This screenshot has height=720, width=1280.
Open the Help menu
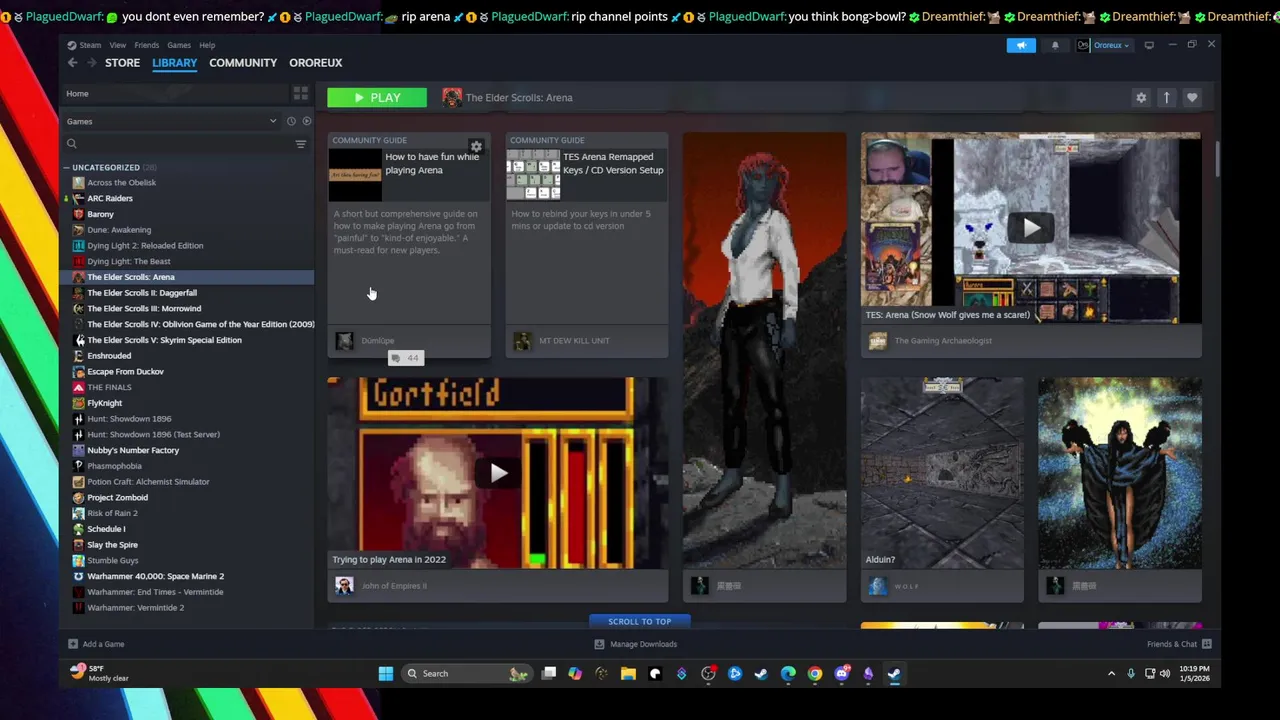click(x=207, y=45)
